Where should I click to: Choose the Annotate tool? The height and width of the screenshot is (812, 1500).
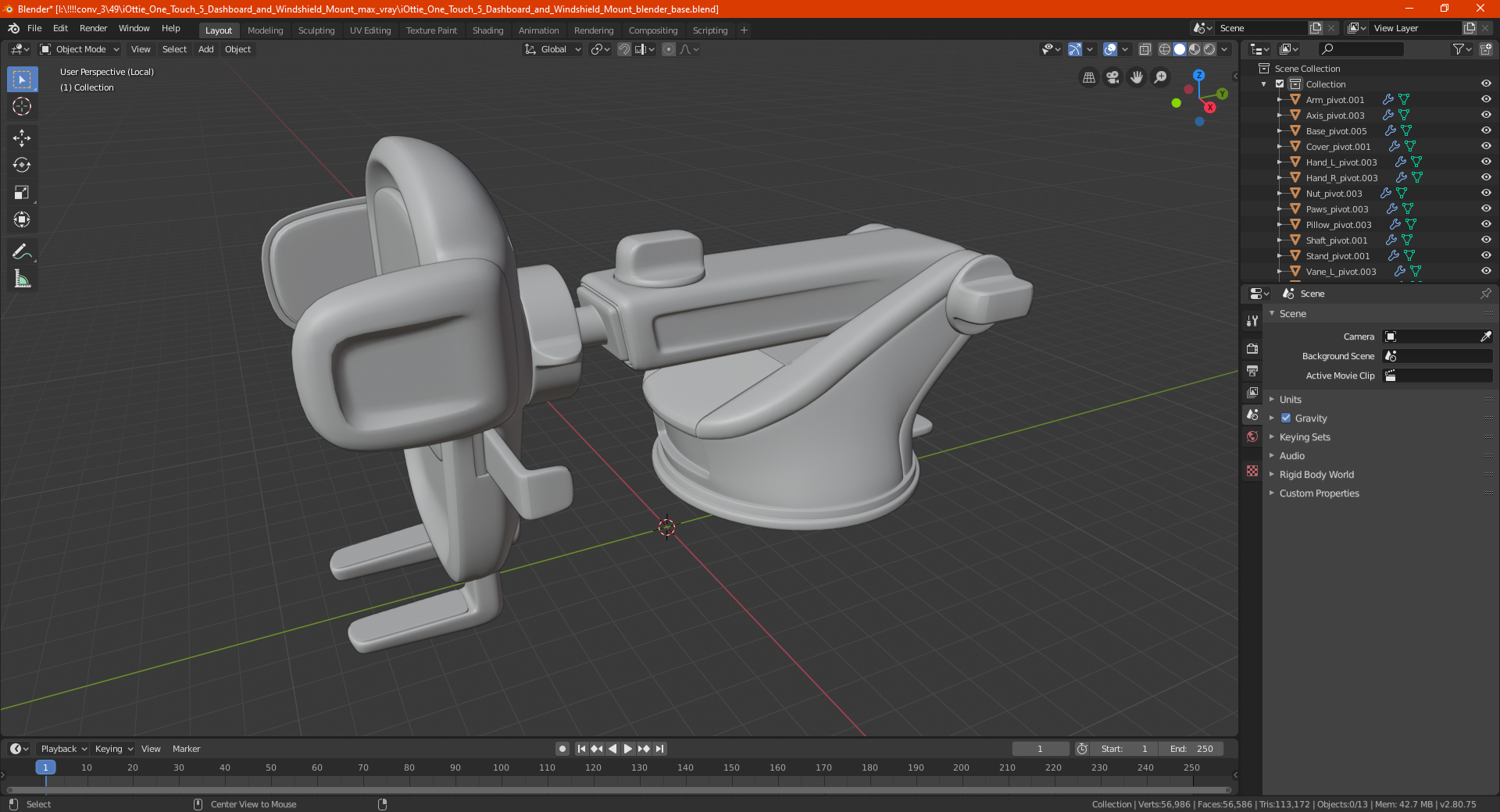22,251
